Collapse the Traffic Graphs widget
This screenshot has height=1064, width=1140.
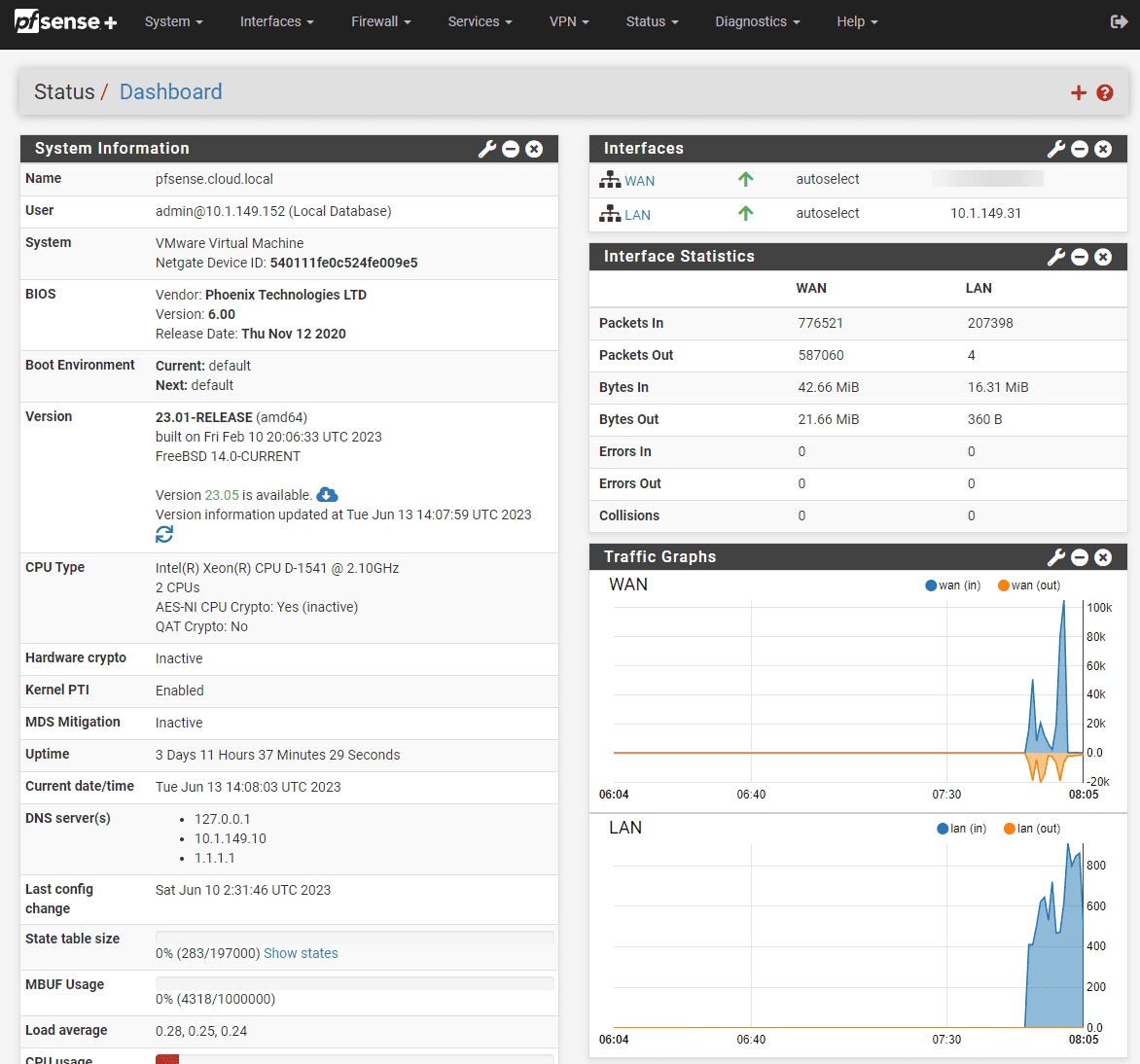[1080, 557]
